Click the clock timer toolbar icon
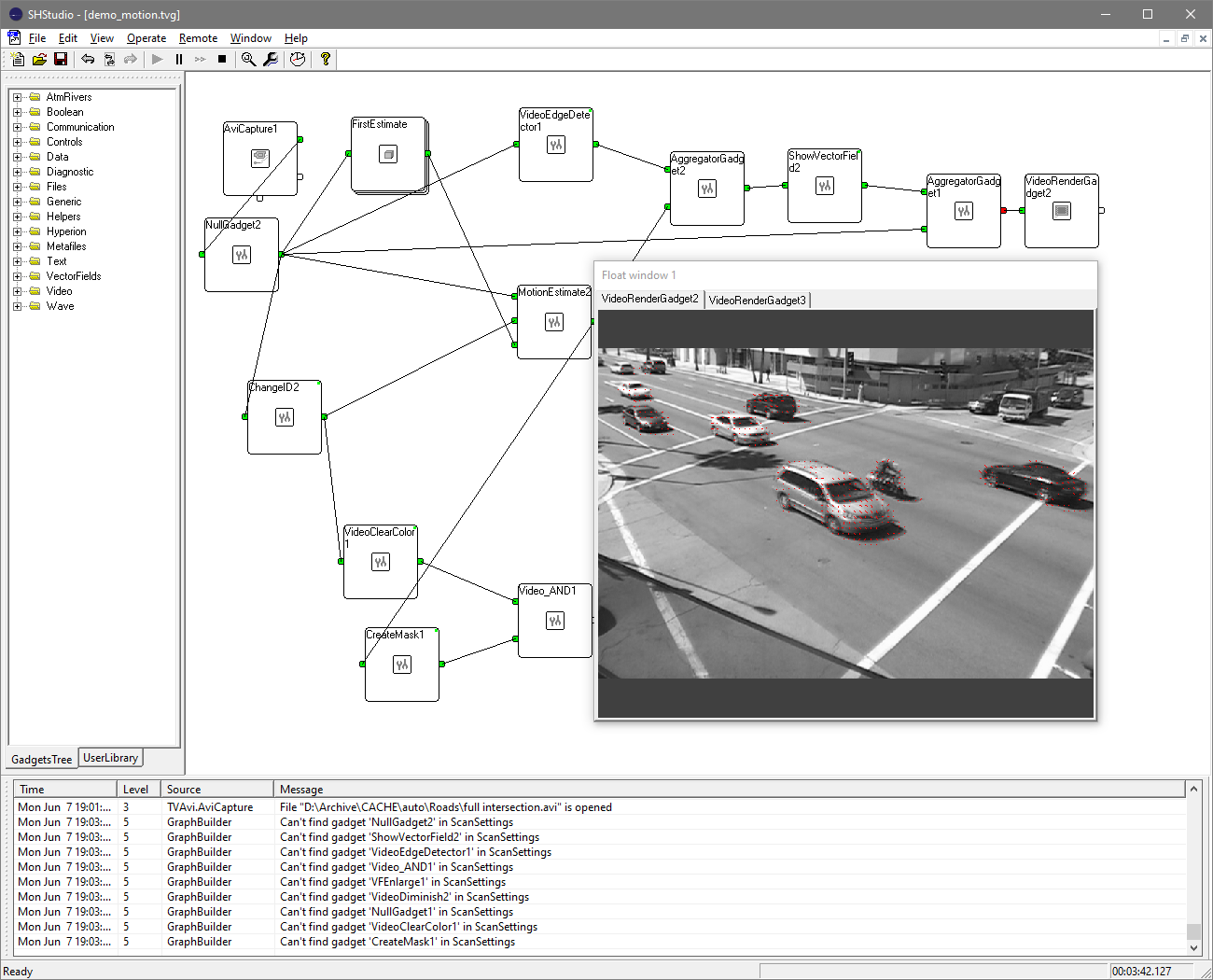This screenshot has width=1213, height=980. 298,59
